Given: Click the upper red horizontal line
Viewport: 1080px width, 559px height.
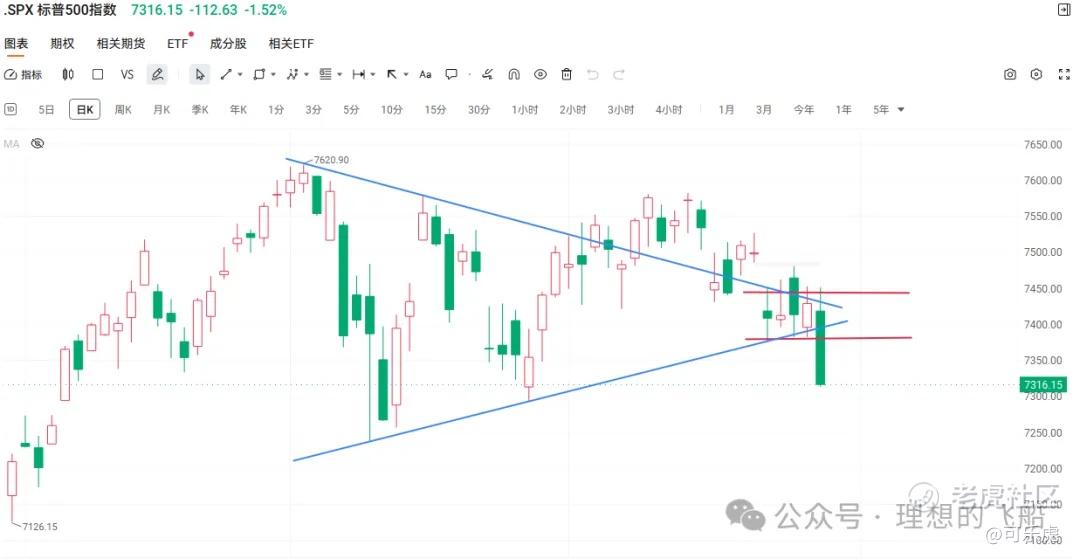Looking at the screenshot, I should click(x=827, y=293).
